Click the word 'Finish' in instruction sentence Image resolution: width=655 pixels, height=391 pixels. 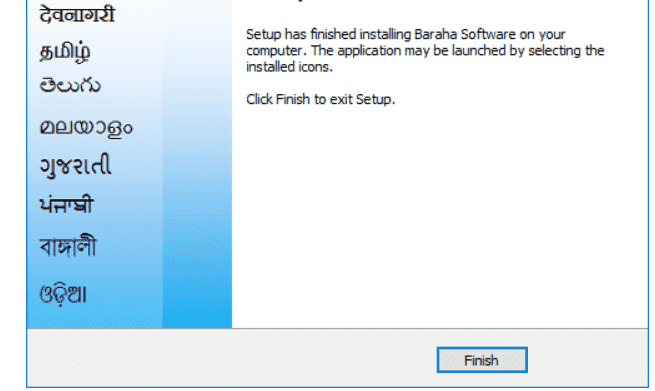click(293, 99)
